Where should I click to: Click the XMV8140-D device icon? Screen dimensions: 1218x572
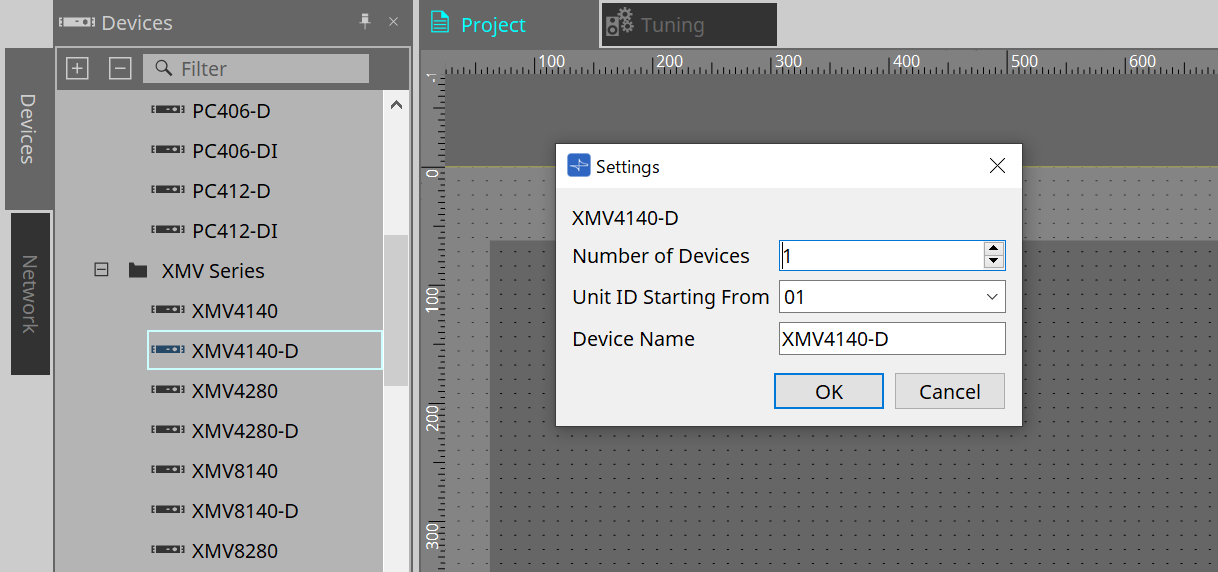coord(169,511)
